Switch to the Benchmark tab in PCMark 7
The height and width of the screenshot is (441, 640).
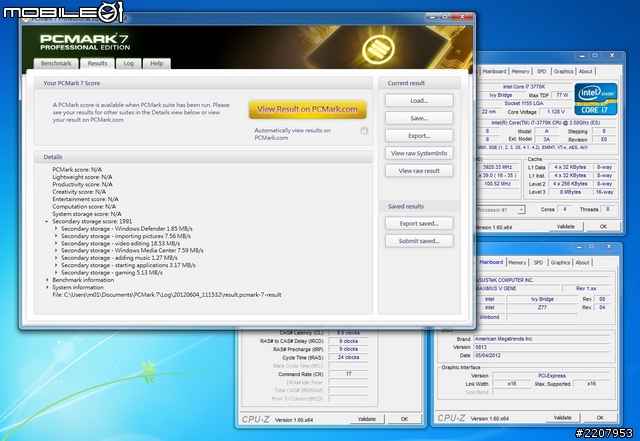56,63
